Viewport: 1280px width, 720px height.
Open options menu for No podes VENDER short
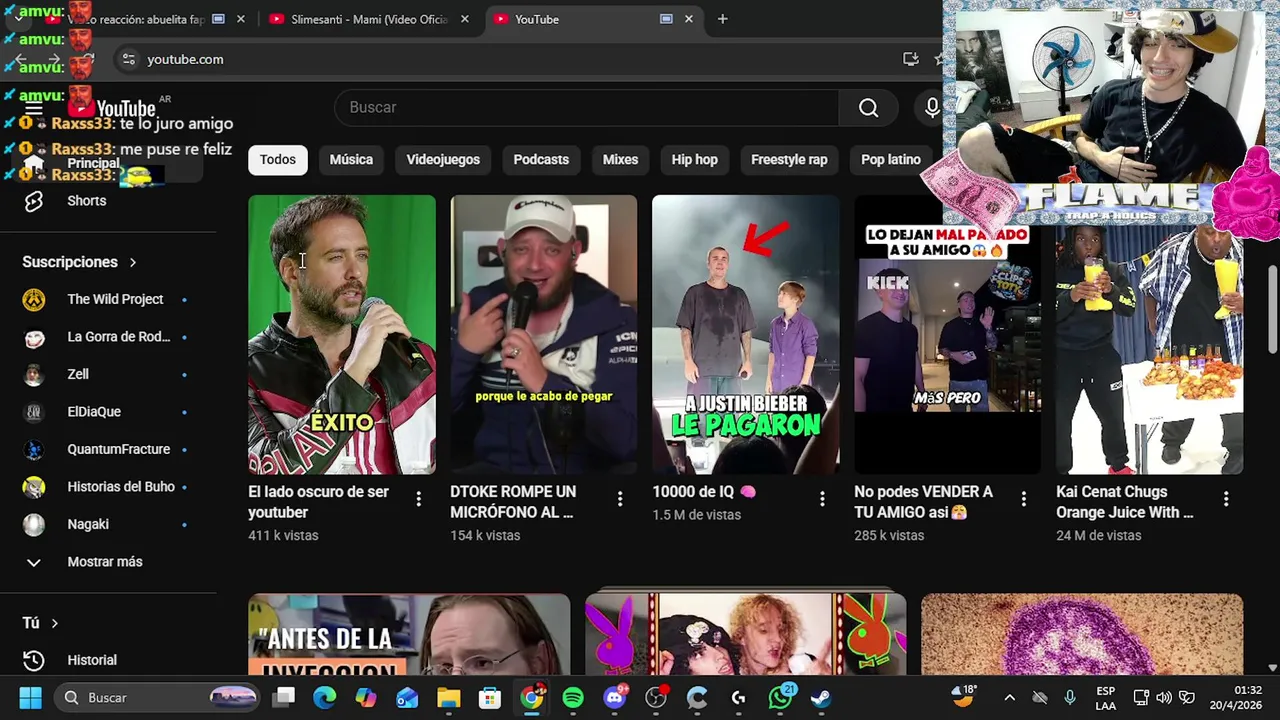tap(1024, 499)
